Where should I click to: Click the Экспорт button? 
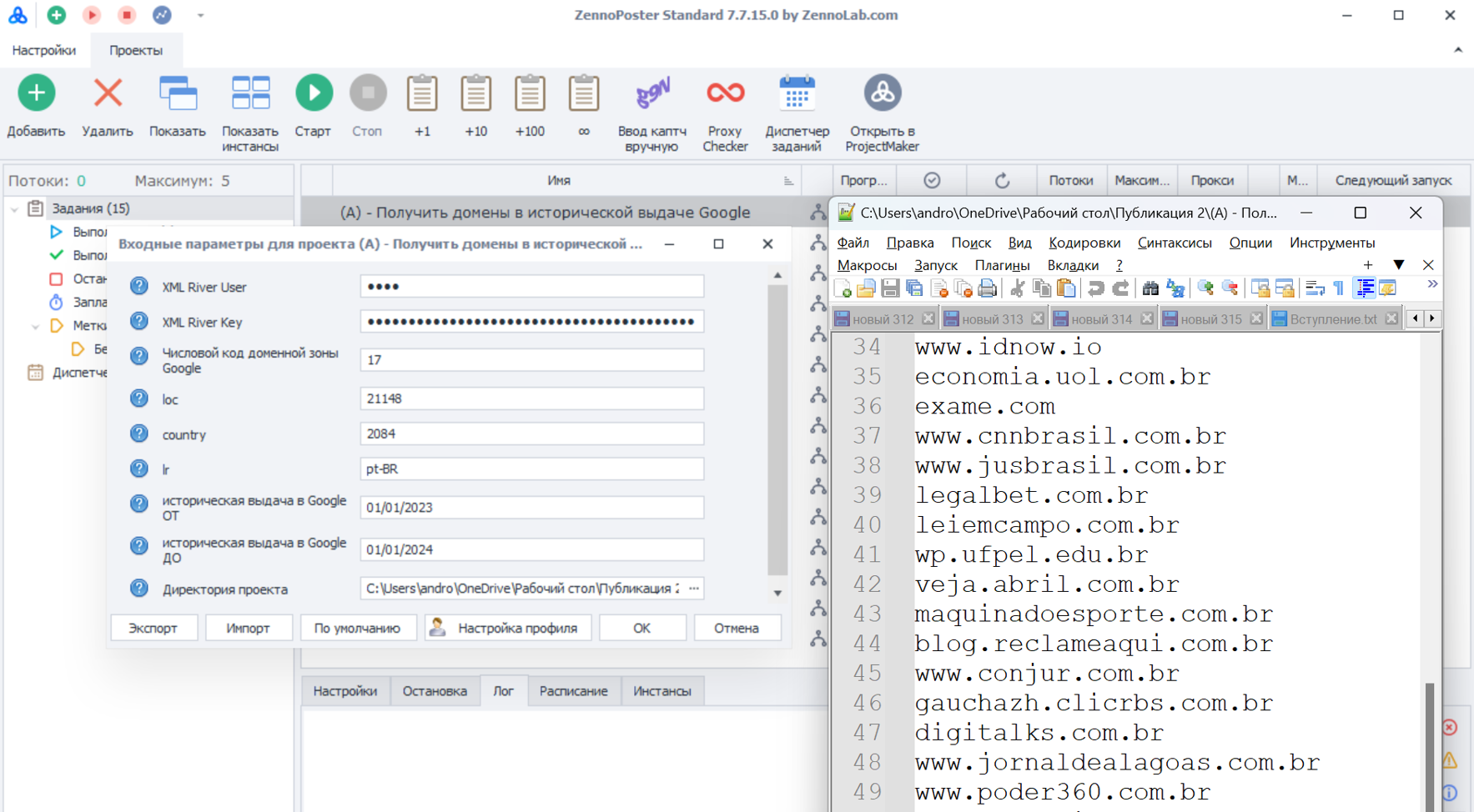153,628
